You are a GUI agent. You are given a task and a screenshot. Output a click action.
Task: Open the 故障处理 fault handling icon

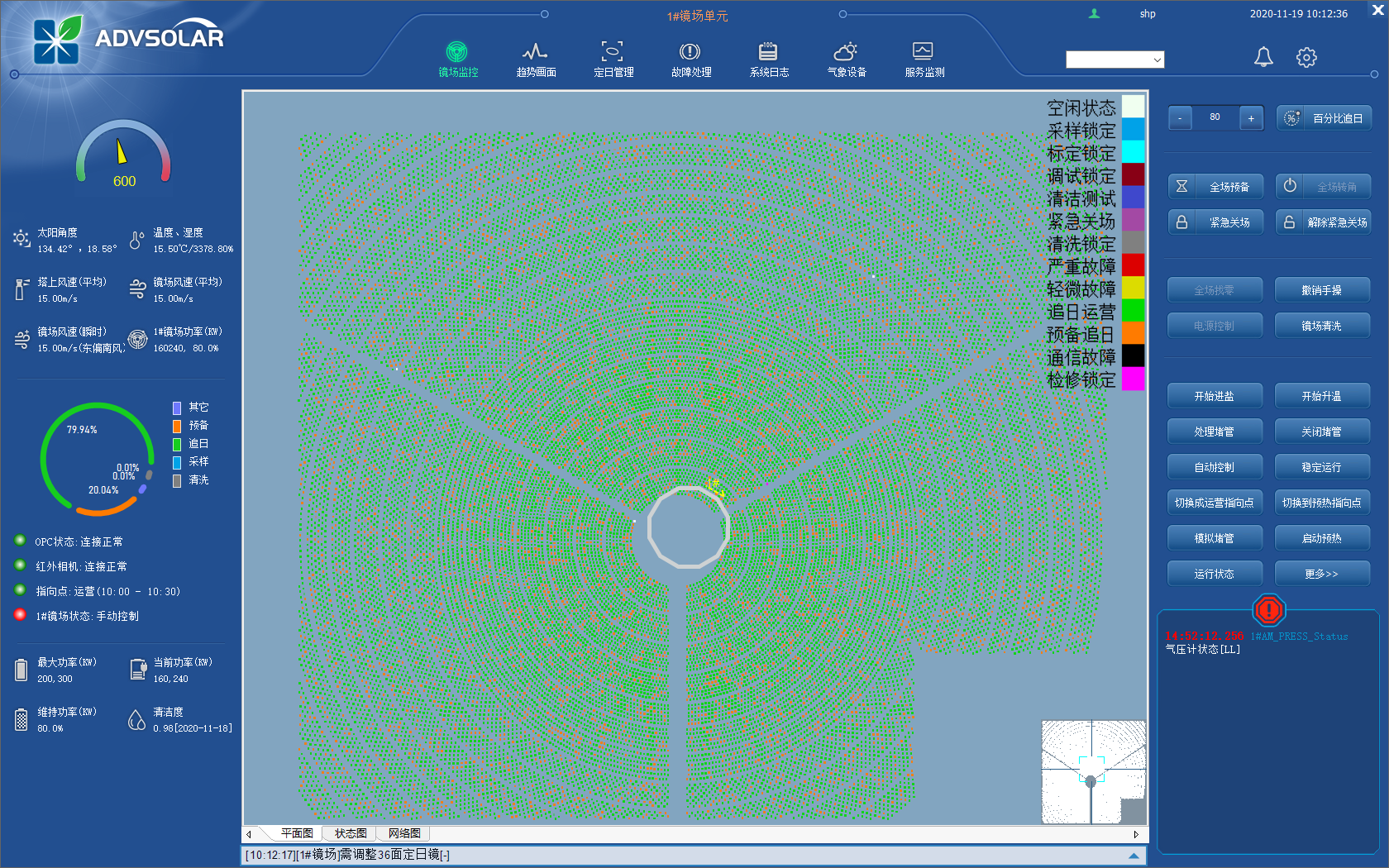click(690, 52)
